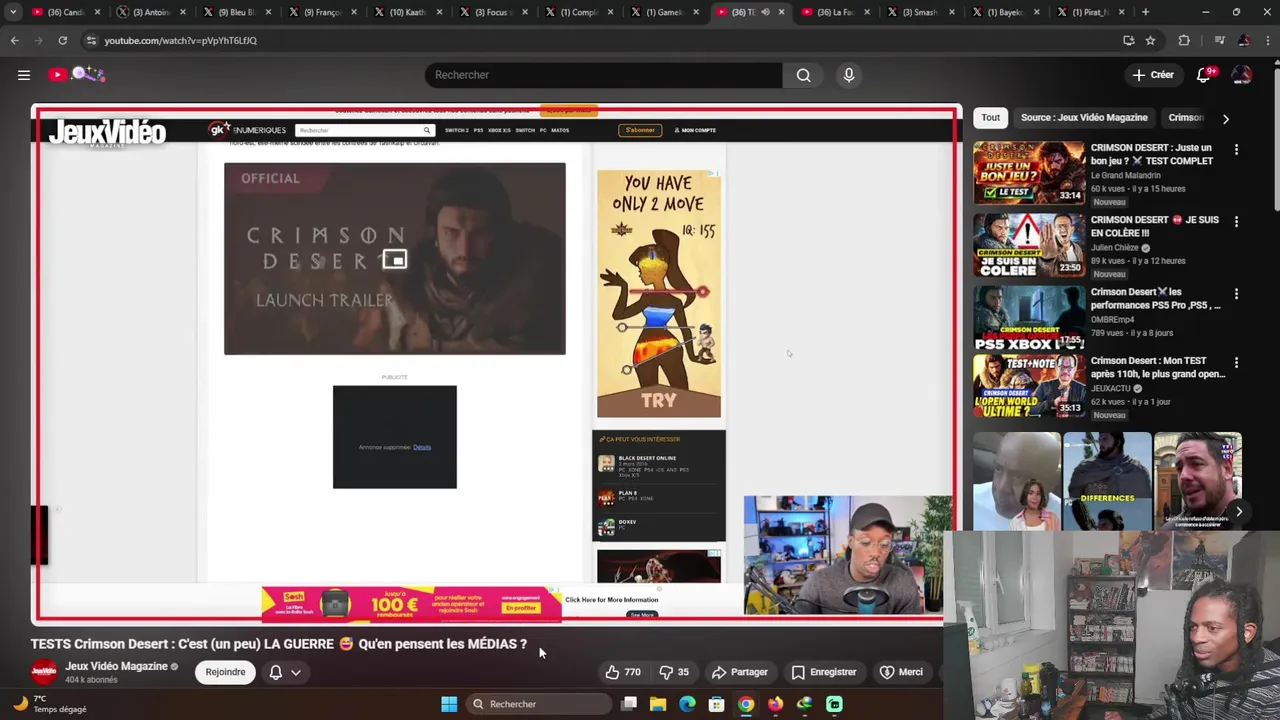Screen dimensions: 1280x720
Task: Switch to the Bleu Bl X tab
Action: (x=237, y=12)
